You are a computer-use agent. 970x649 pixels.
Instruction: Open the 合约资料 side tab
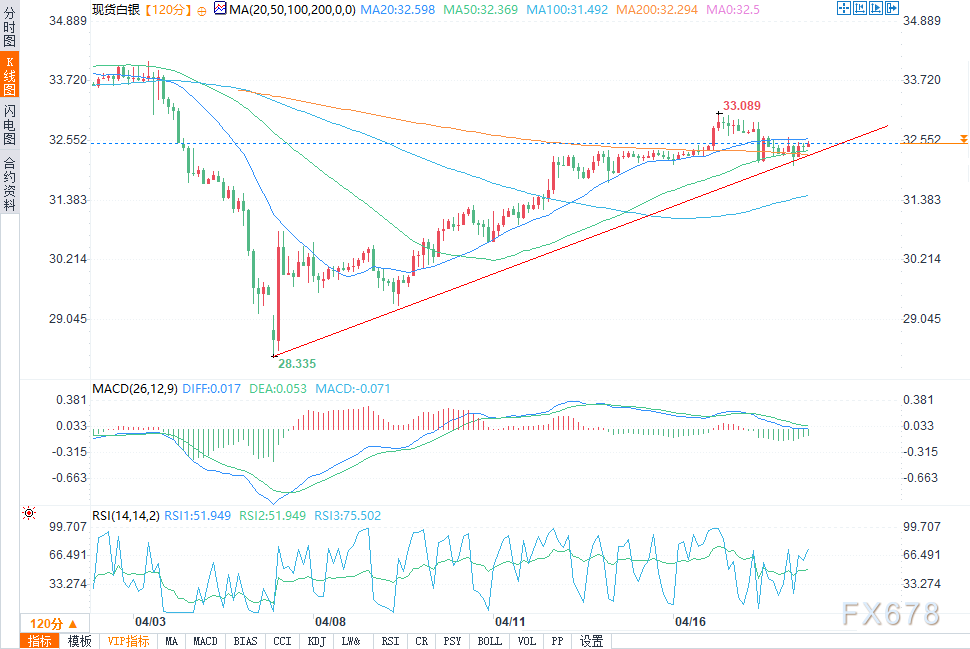click(x=9, y=183)
